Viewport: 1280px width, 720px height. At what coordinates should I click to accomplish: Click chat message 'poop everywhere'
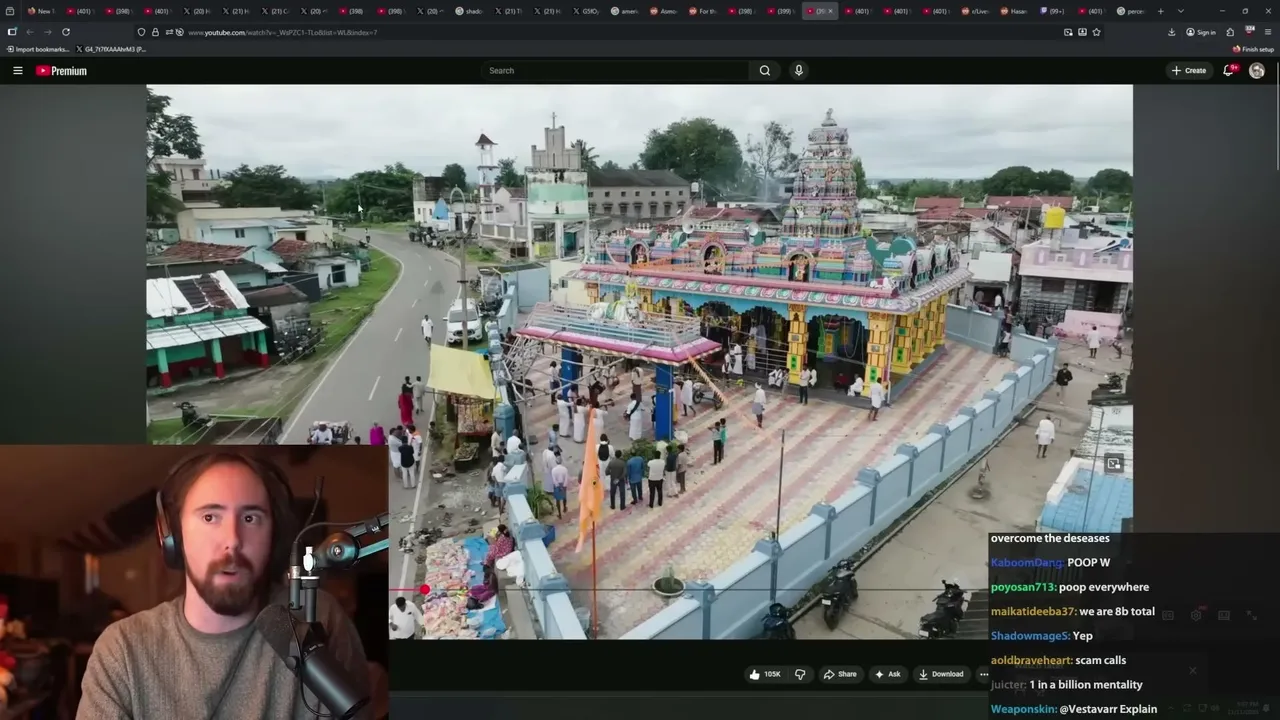1104,587
